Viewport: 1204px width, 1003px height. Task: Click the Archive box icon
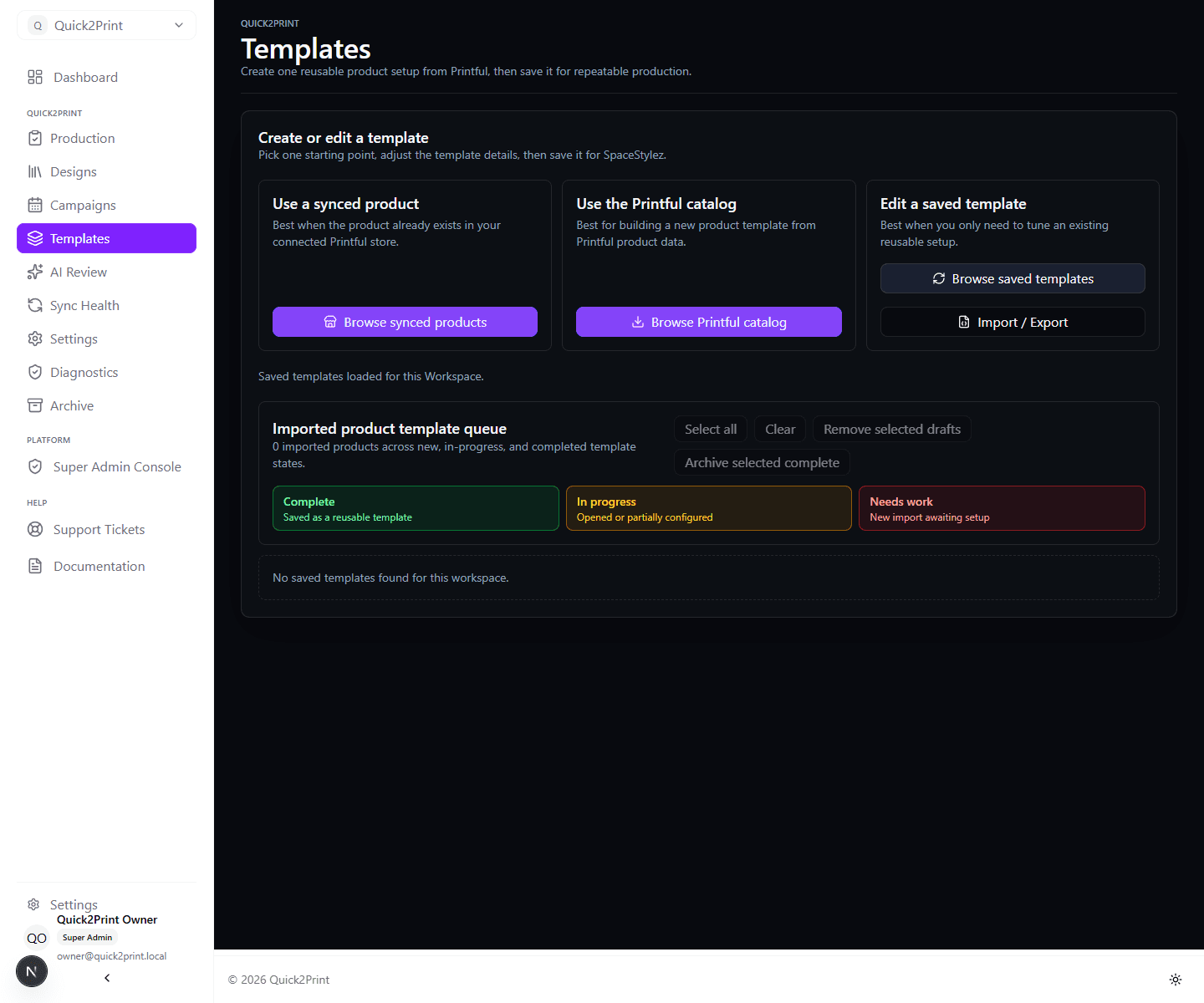pyautogui.click(x=35, y=405)
